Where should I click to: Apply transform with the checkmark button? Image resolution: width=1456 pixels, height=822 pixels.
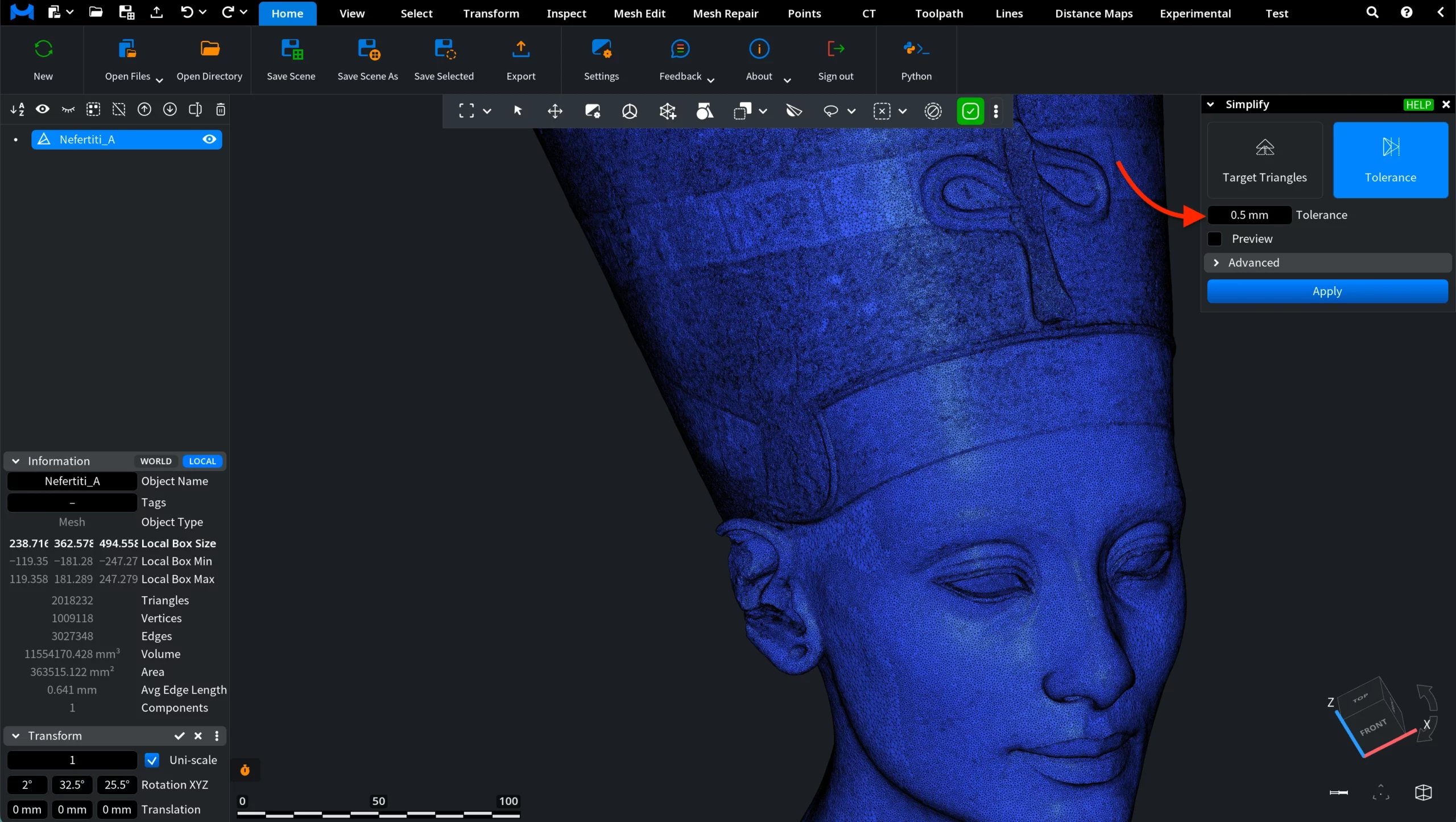pyautogui.click(x=180, y=736)
